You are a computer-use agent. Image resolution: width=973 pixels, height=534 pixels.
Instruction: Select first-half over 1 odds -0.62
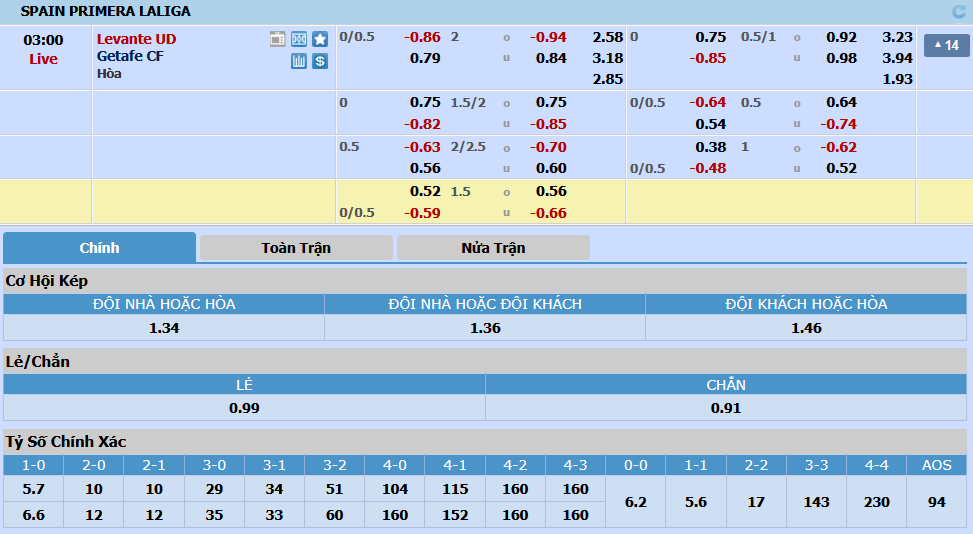(x=838, y=148)
